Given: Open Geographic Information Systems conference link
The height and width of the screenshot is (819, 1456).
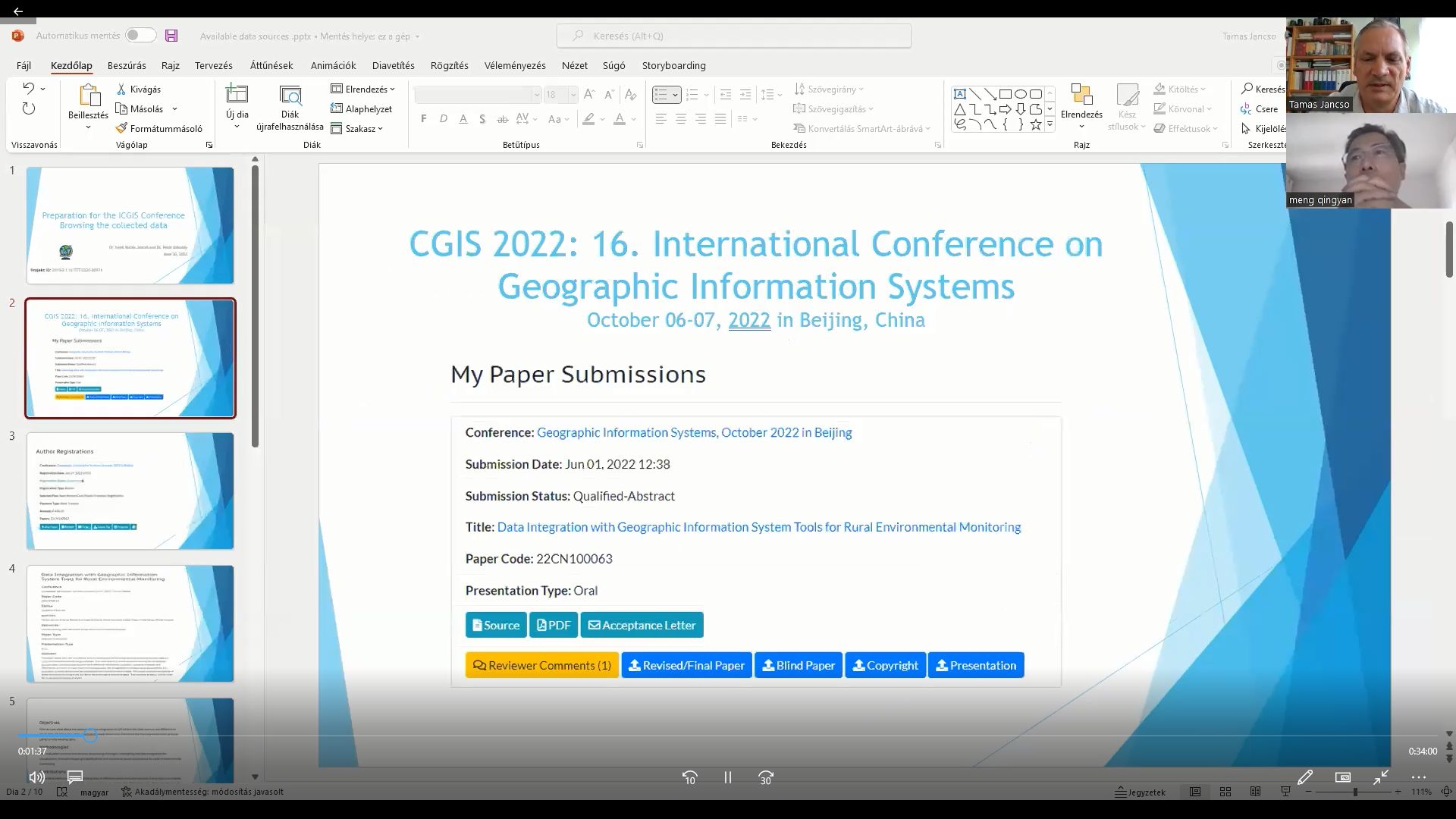Looking at the screenshot, I should (x=695, y=432).
